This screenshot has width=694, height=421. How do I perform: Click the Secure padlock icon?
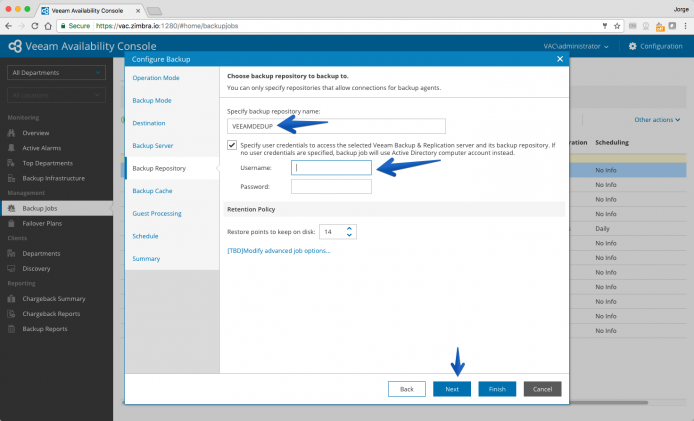pyautogui.click(x=63, y=26)
